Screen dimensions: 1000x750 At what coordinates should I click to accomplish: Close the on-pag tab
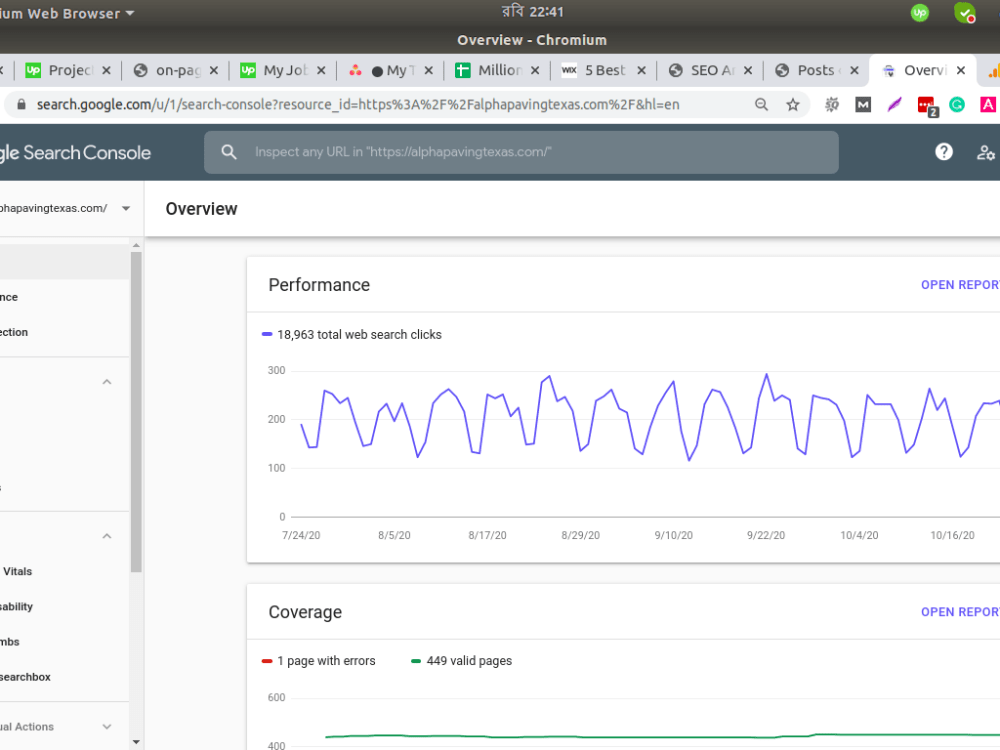click(x=214, y=70)
